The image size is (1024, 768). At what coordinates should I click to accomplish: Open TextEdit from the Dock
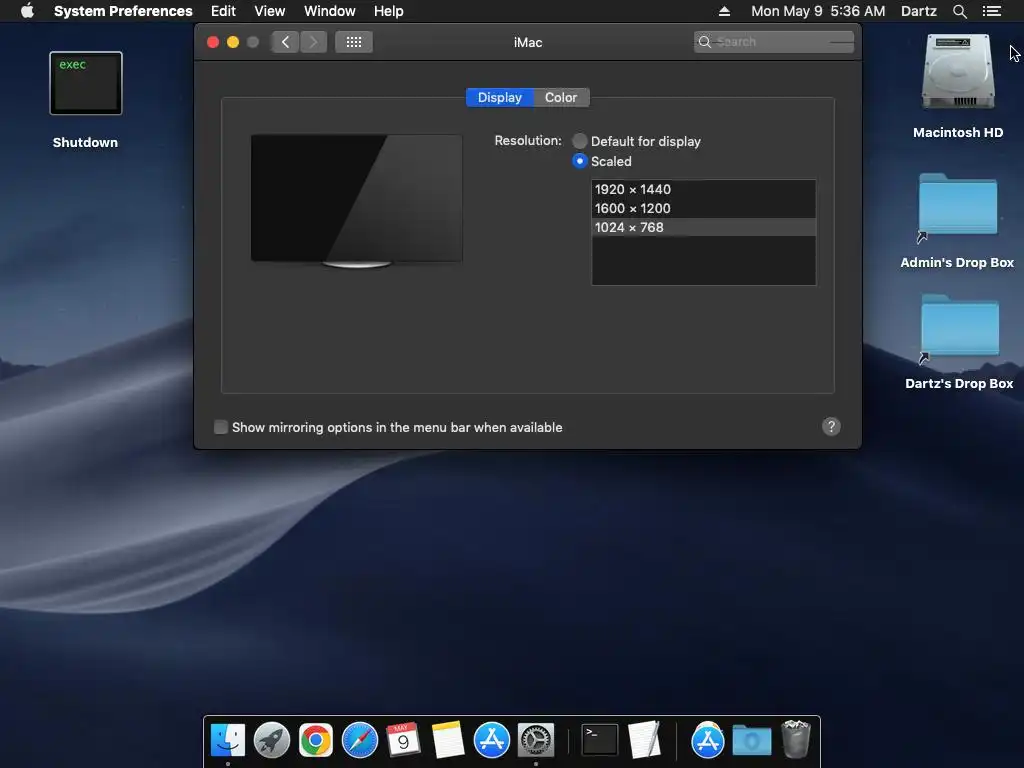click(x=644, y=740)
